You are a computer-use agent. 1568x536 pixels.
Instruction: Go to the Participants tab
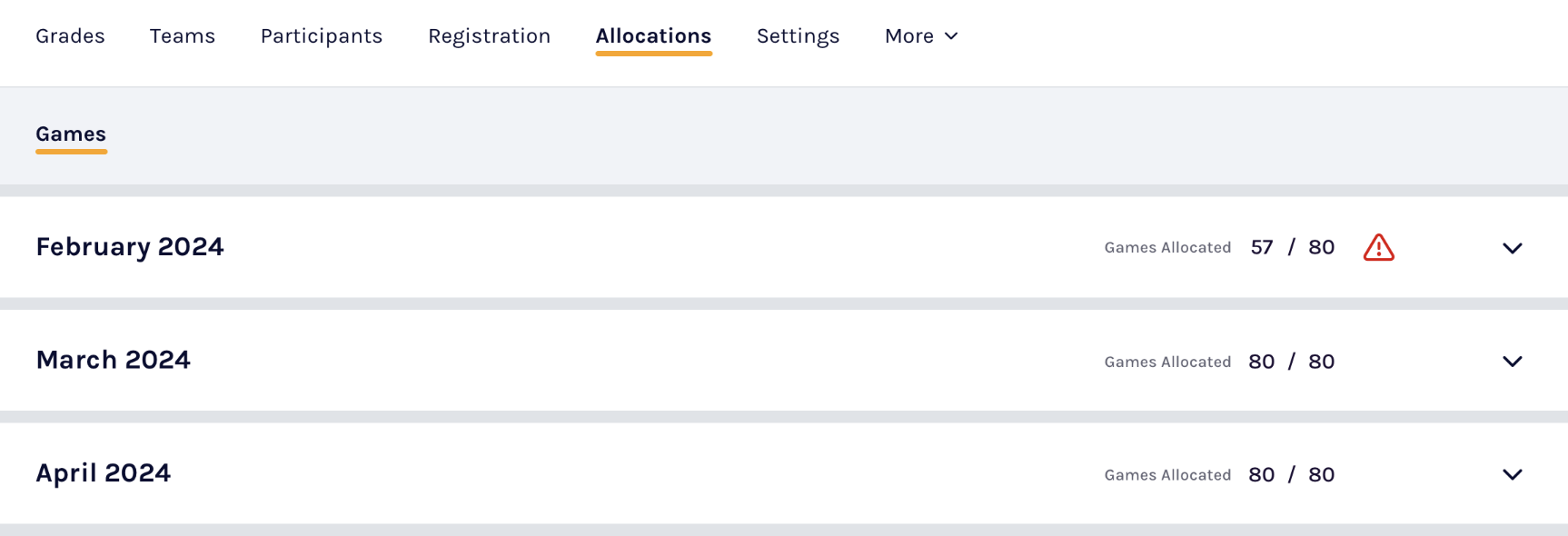(x=322, y=36)
